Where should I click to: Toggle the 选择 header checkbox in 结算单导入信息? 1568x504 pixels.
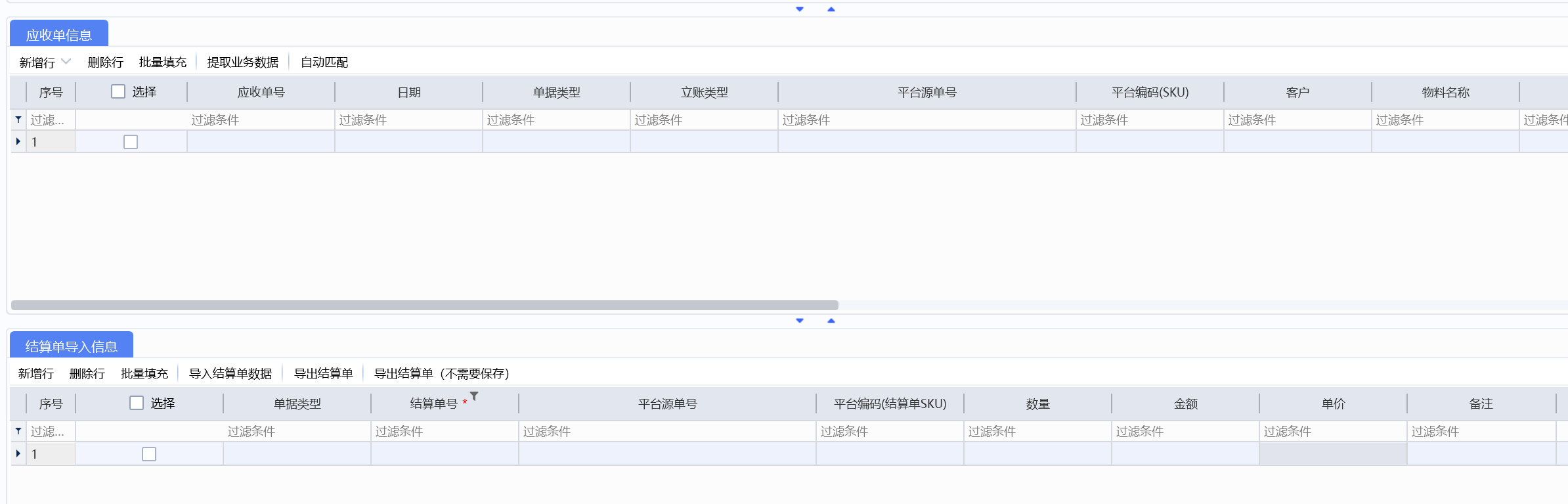click(137, 403)
